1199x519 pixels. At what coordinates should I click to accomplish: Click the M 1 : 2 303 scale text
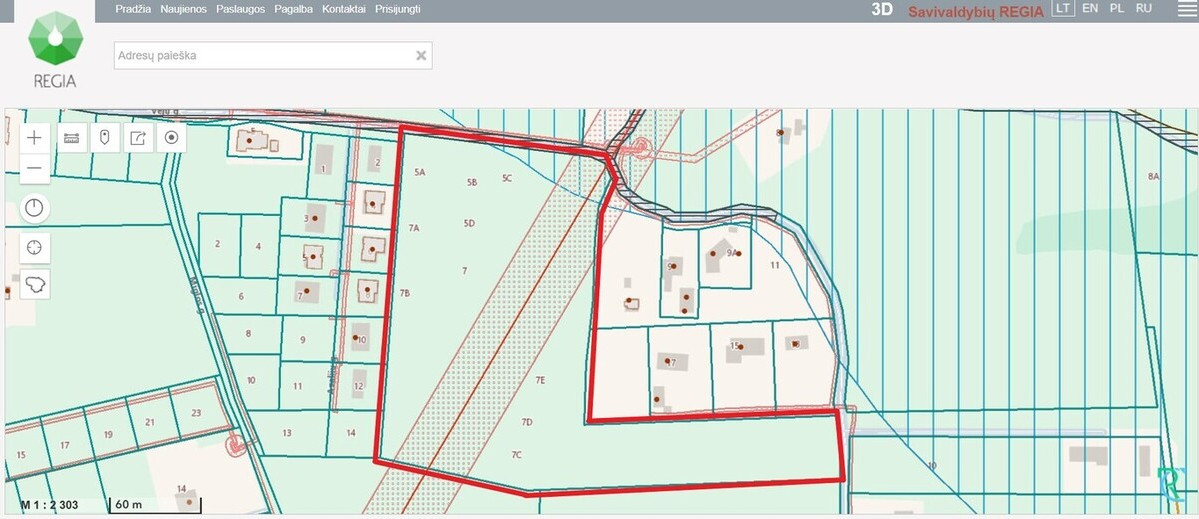coord(50,505)
